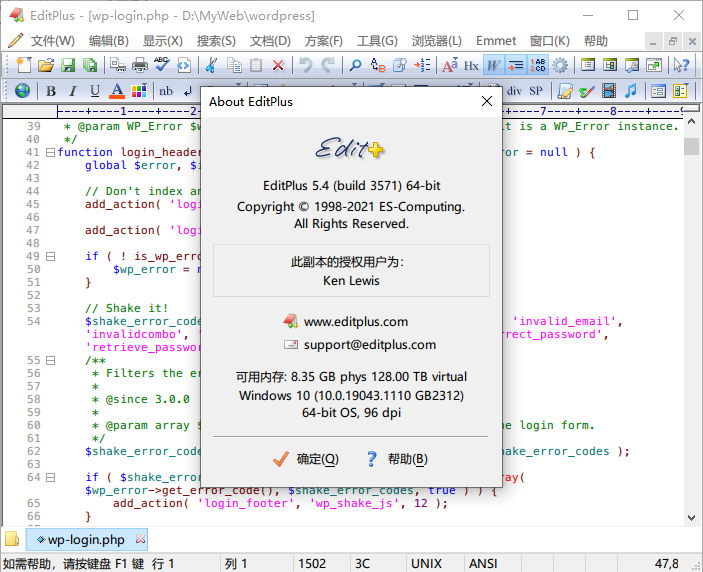This screenshot has width=703, height=572.
Task: Undo the last edit
Action: (x=306, y=65)
